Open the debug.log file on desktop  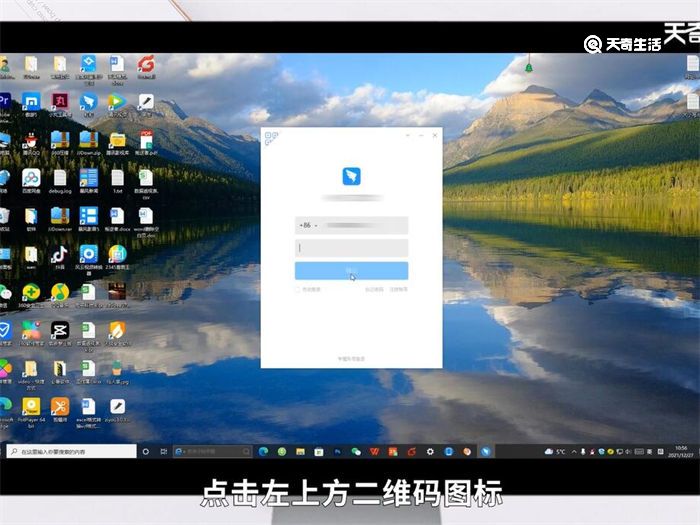(x=59, y=178)
